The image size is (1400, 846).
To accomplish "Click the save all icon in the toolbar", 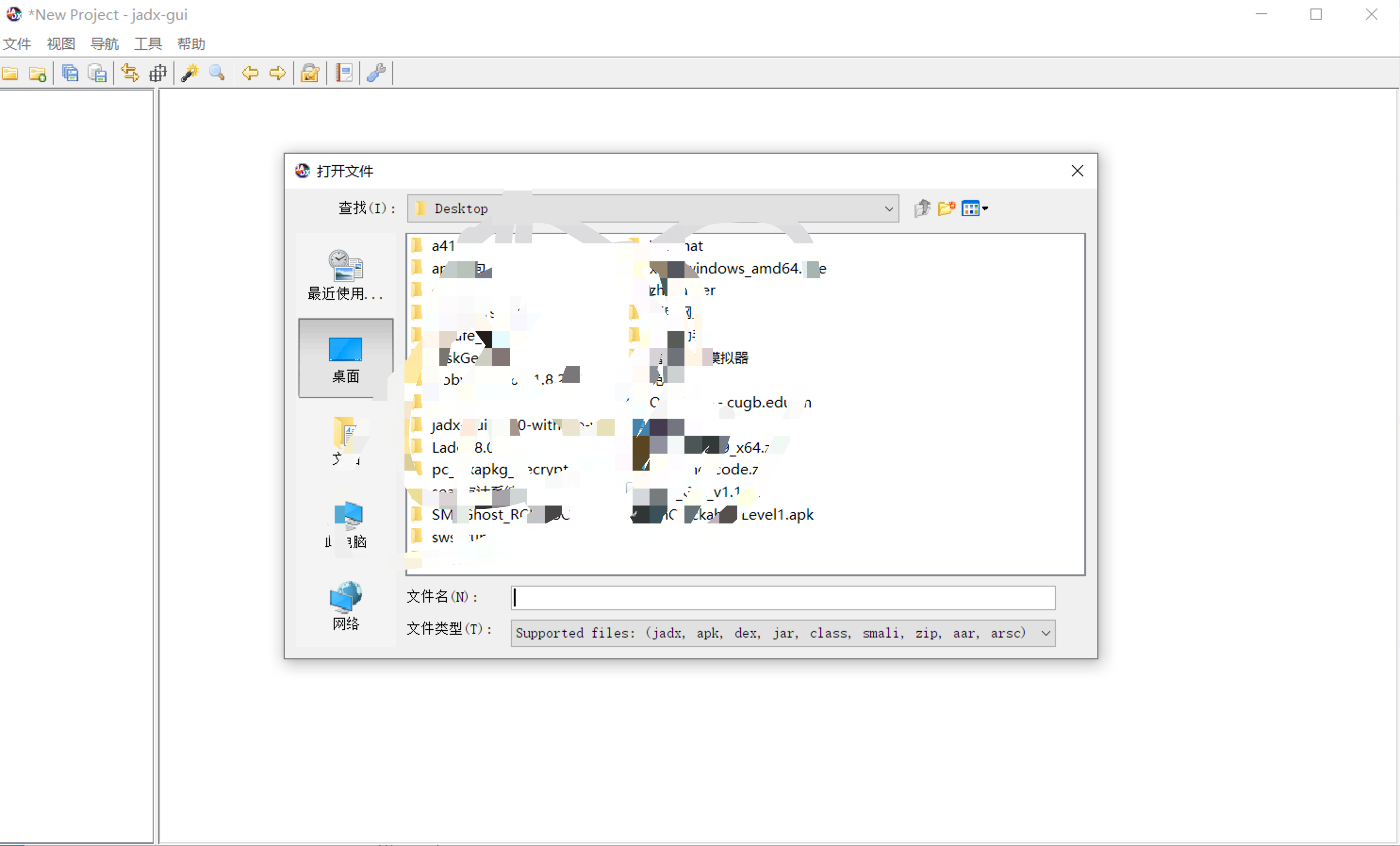I will coord(70,74).
